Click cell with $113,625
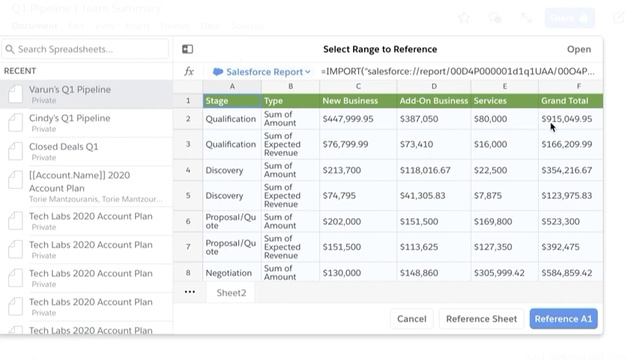Screen dimensions: 640x360 [x=434, y=247]
